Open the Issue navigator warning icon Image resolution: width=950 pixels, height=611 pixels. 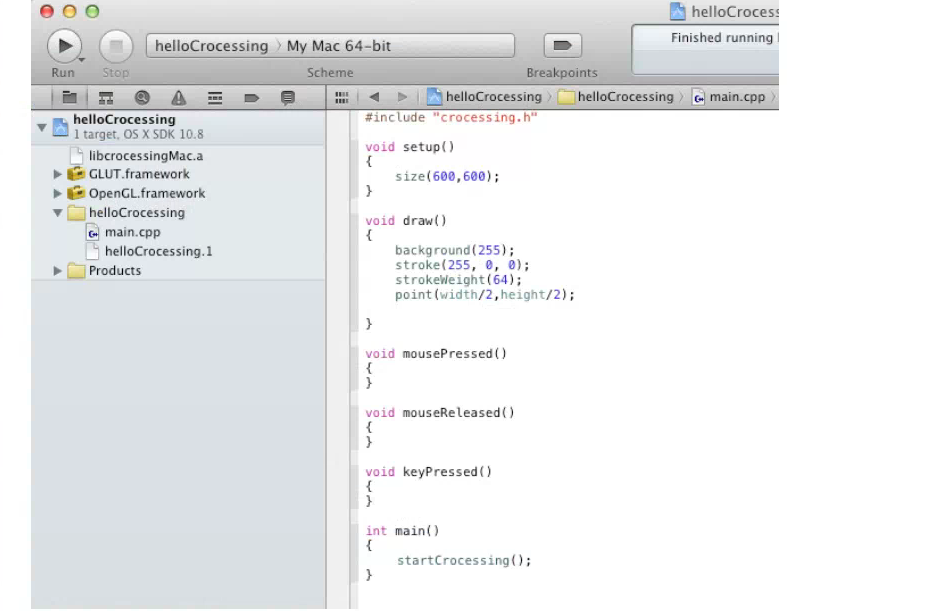click(x=178, y=98)
